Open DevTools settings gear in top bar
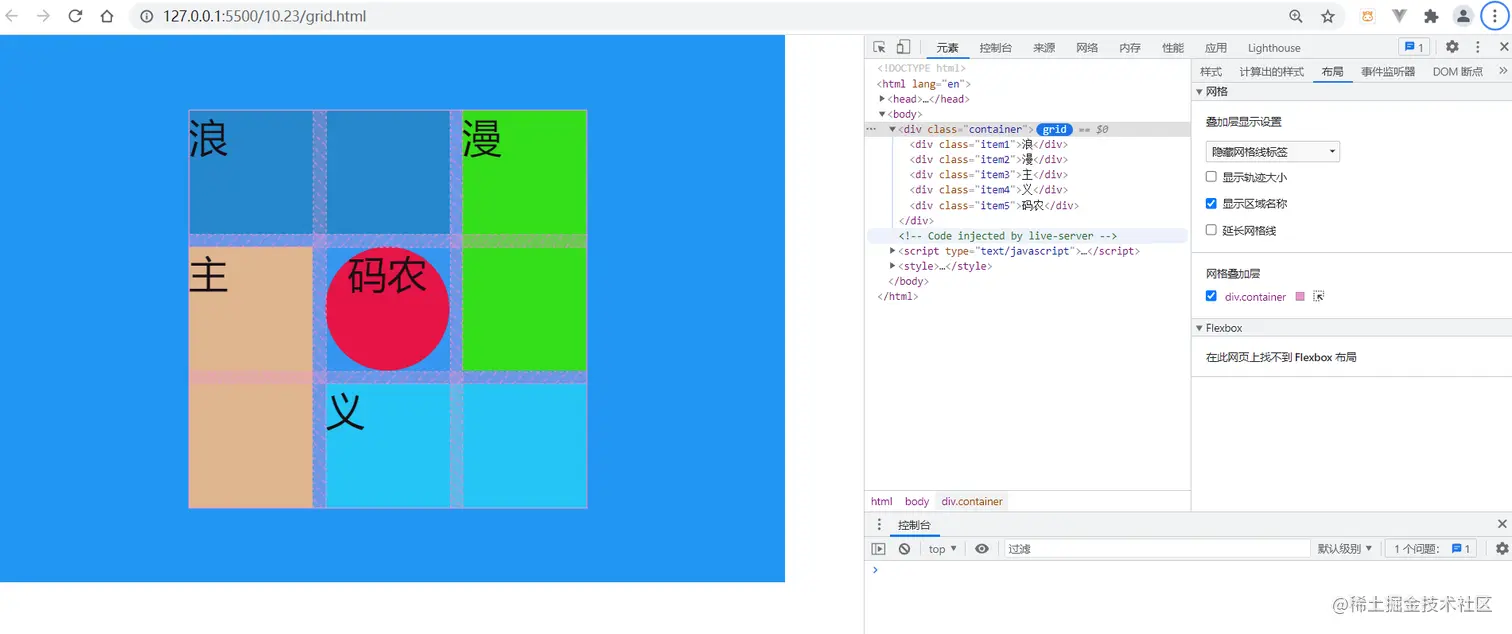Image resolution: width=1512 pixels, height=634 pixels. pyautogui.click(x=1452, y=47)
